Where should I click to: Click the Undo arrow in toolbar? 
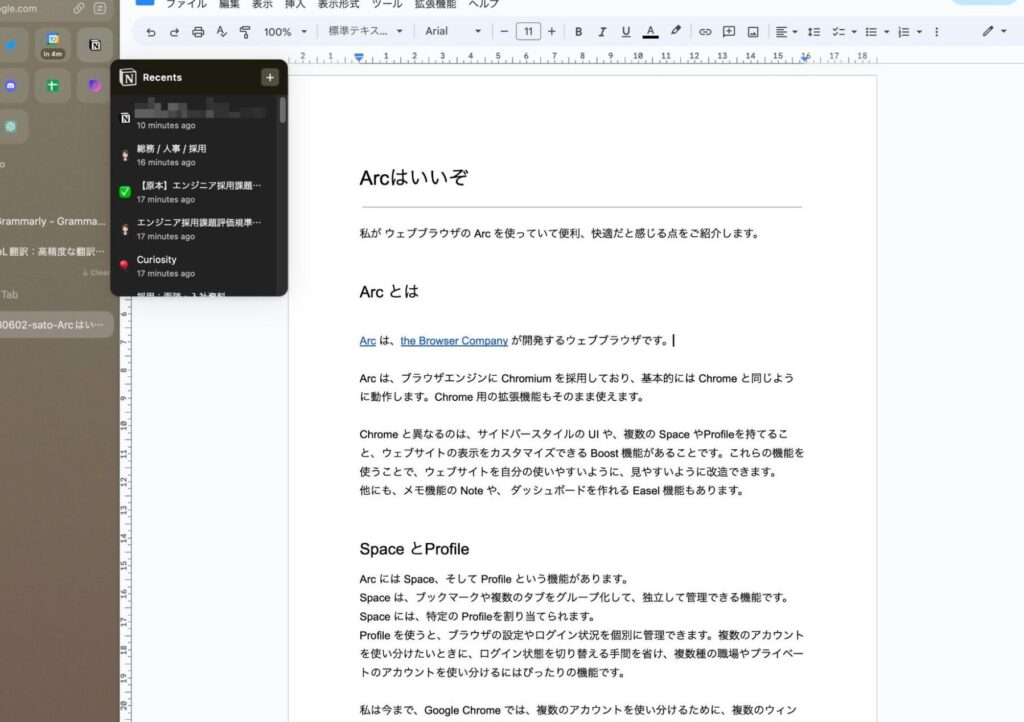[x=151, y=32]
